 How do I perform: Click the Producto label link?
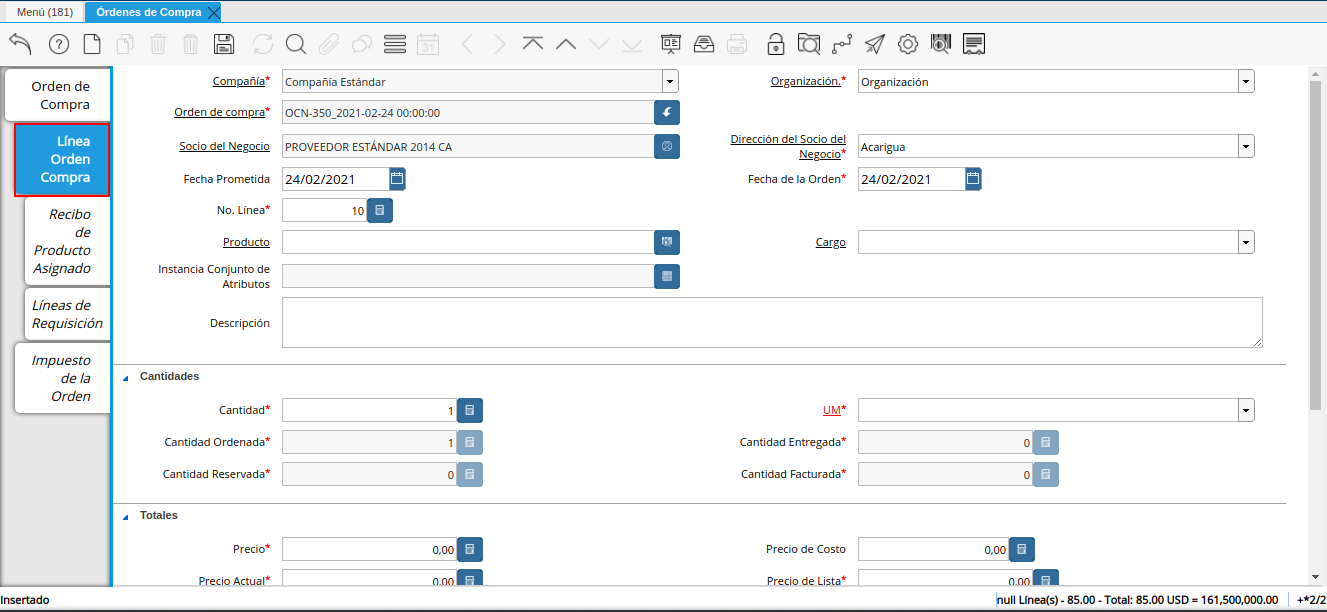[x=246, y=242]
